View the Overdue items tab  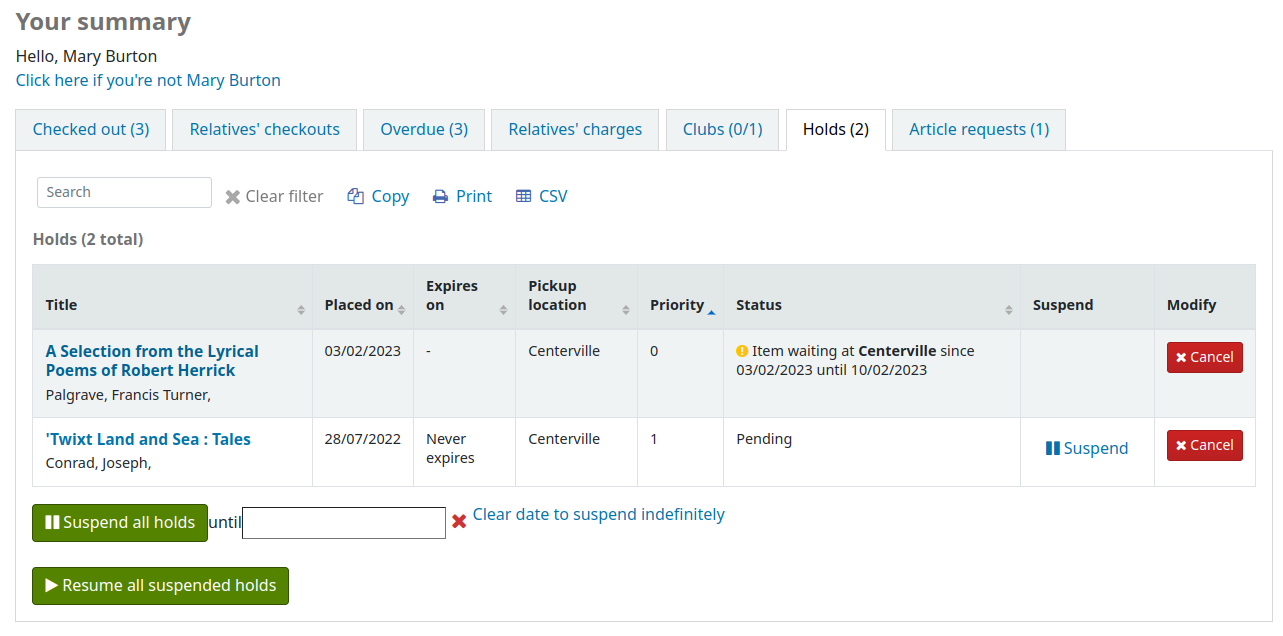coord(423,129)
